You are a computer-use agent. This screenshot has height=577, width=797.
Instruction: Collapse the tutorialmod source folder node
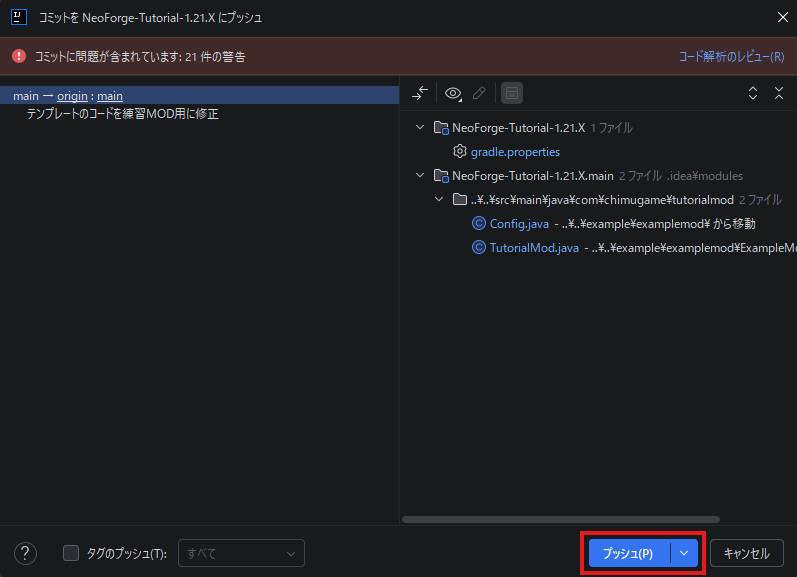pos(439,200)
